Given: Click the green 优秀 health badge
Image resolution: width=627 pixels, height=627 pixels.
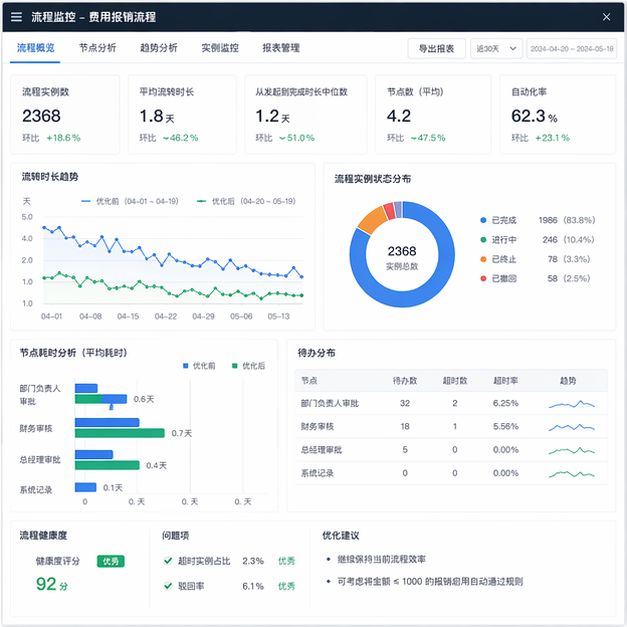Looking at the screenshot, I should [x=111, y=561].
